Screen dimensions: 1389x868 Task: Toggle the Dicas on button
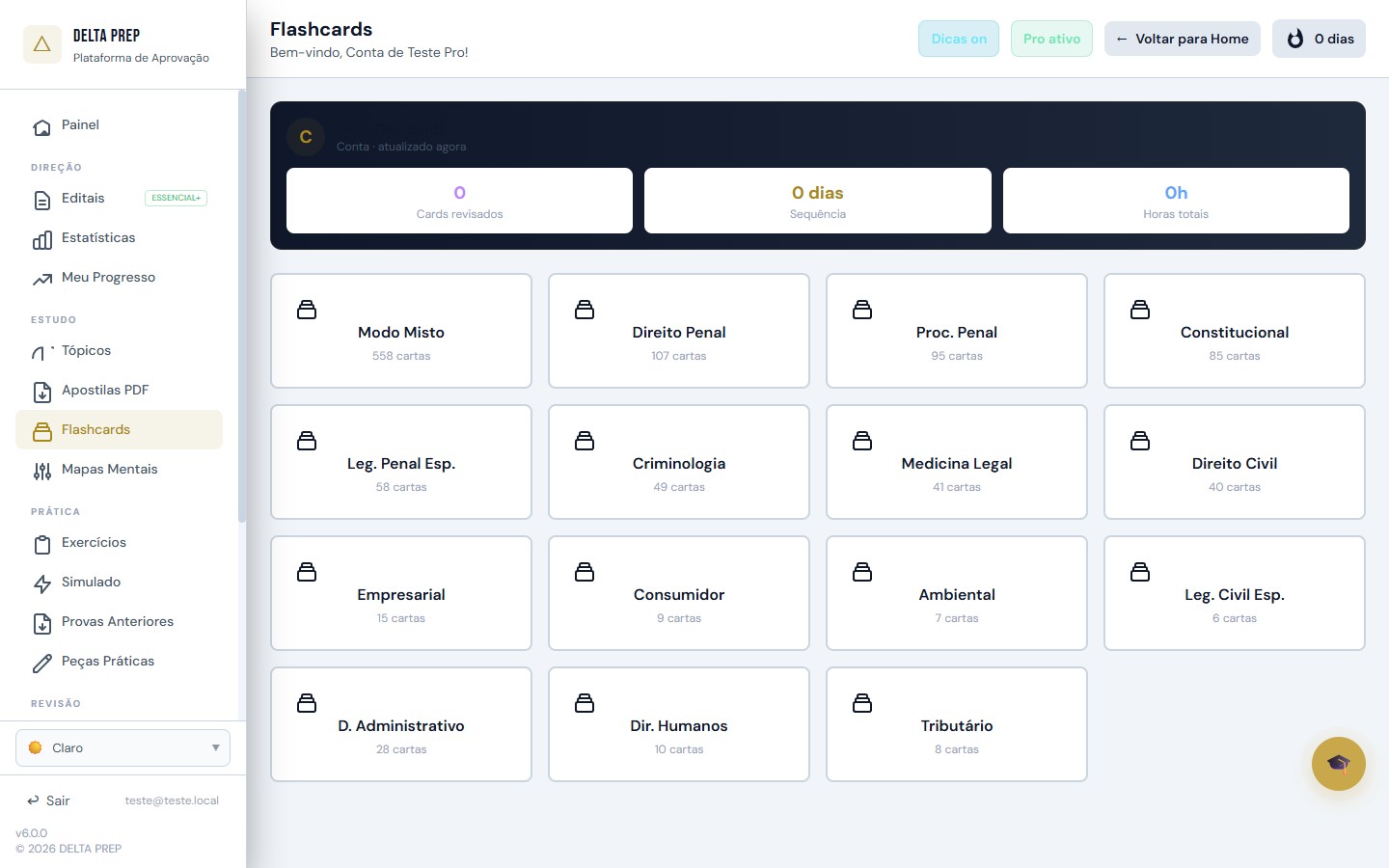(958, 39)
